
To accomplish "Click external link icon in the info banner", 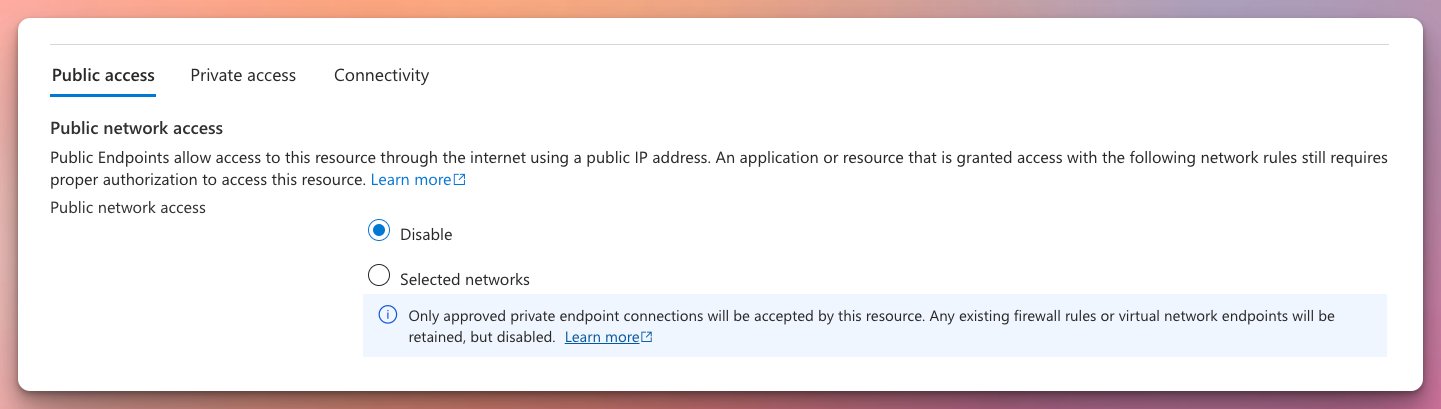I will click(x=647, y=337).
